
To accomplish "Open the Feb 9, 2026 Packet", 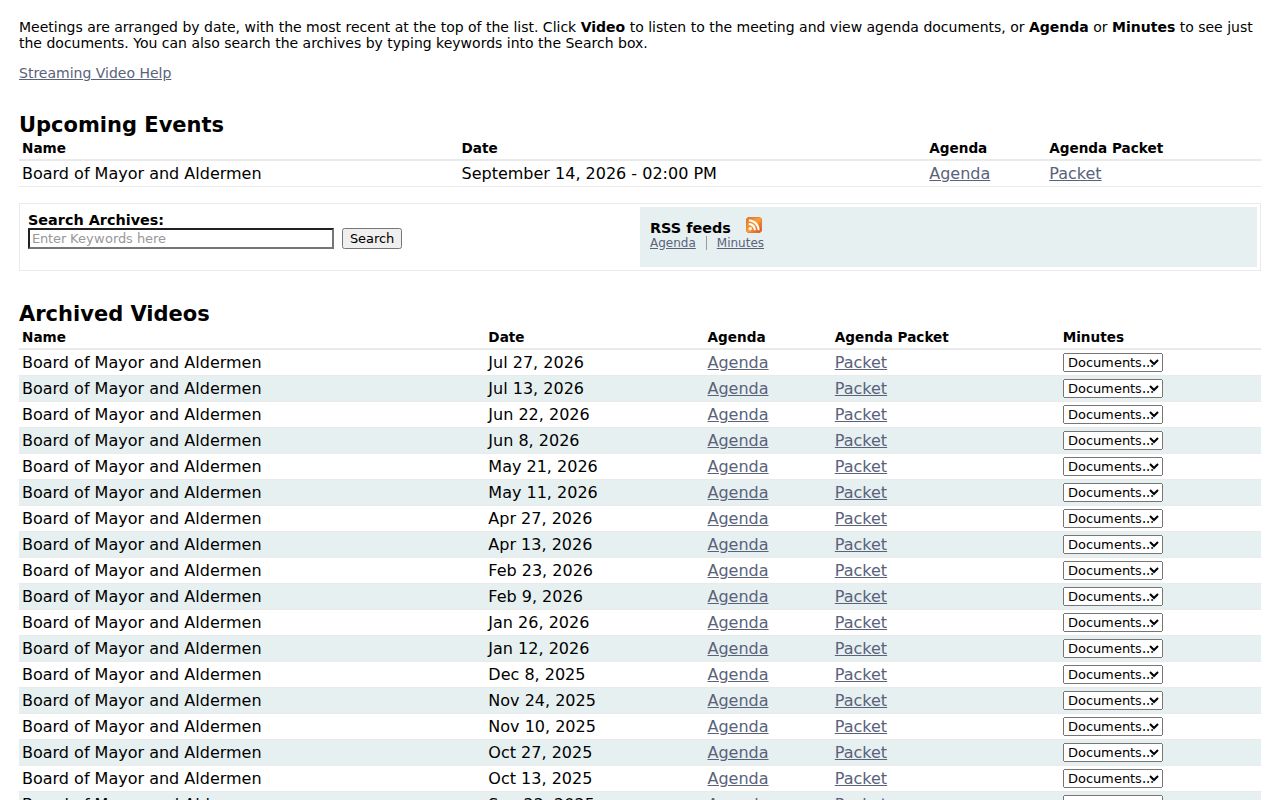I will [x=861, y=596].
